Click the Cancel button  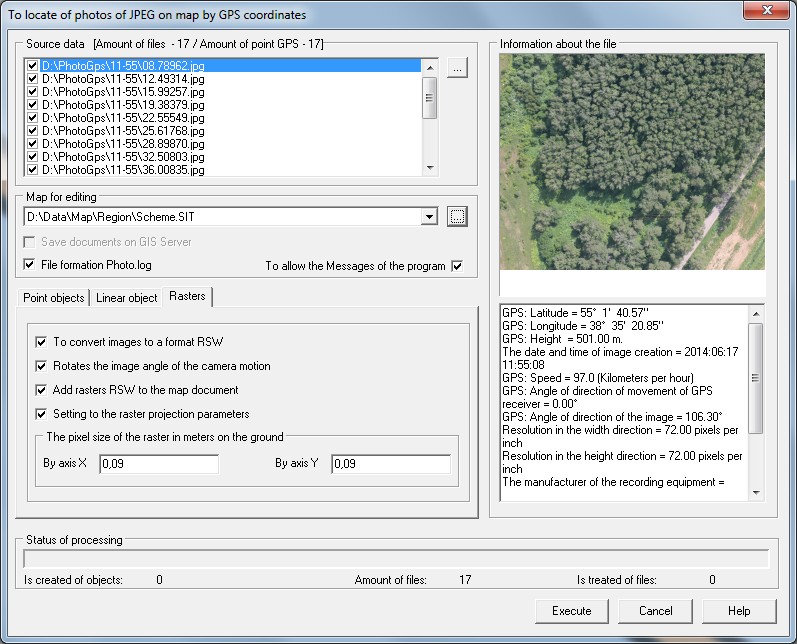click(655, 611)
